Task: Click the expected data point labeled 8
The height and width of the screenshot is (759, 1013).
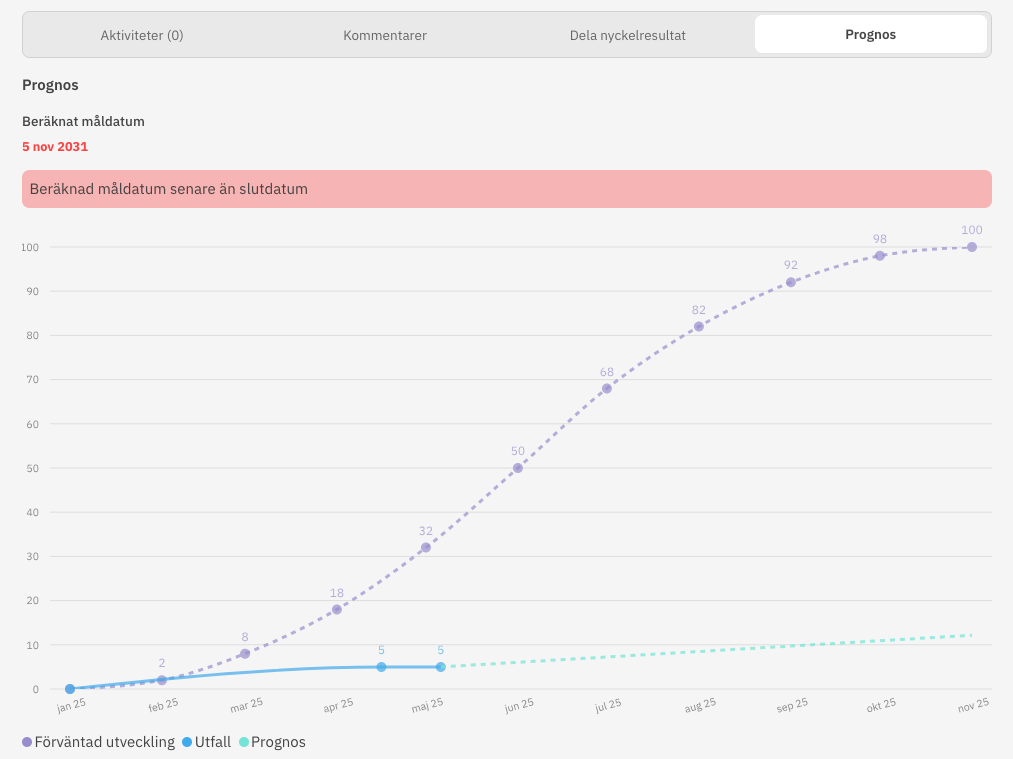Action: click(x=245, y=653)
